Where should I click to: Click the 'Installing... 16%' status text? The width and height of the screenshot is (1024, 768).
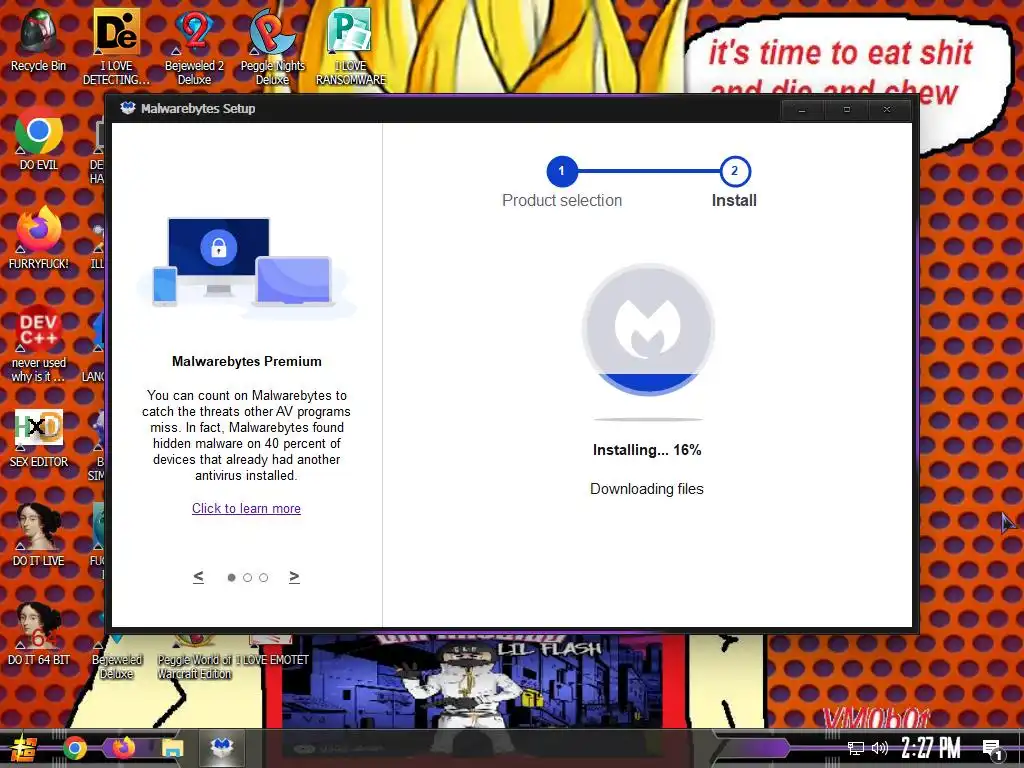coord(647,450)
